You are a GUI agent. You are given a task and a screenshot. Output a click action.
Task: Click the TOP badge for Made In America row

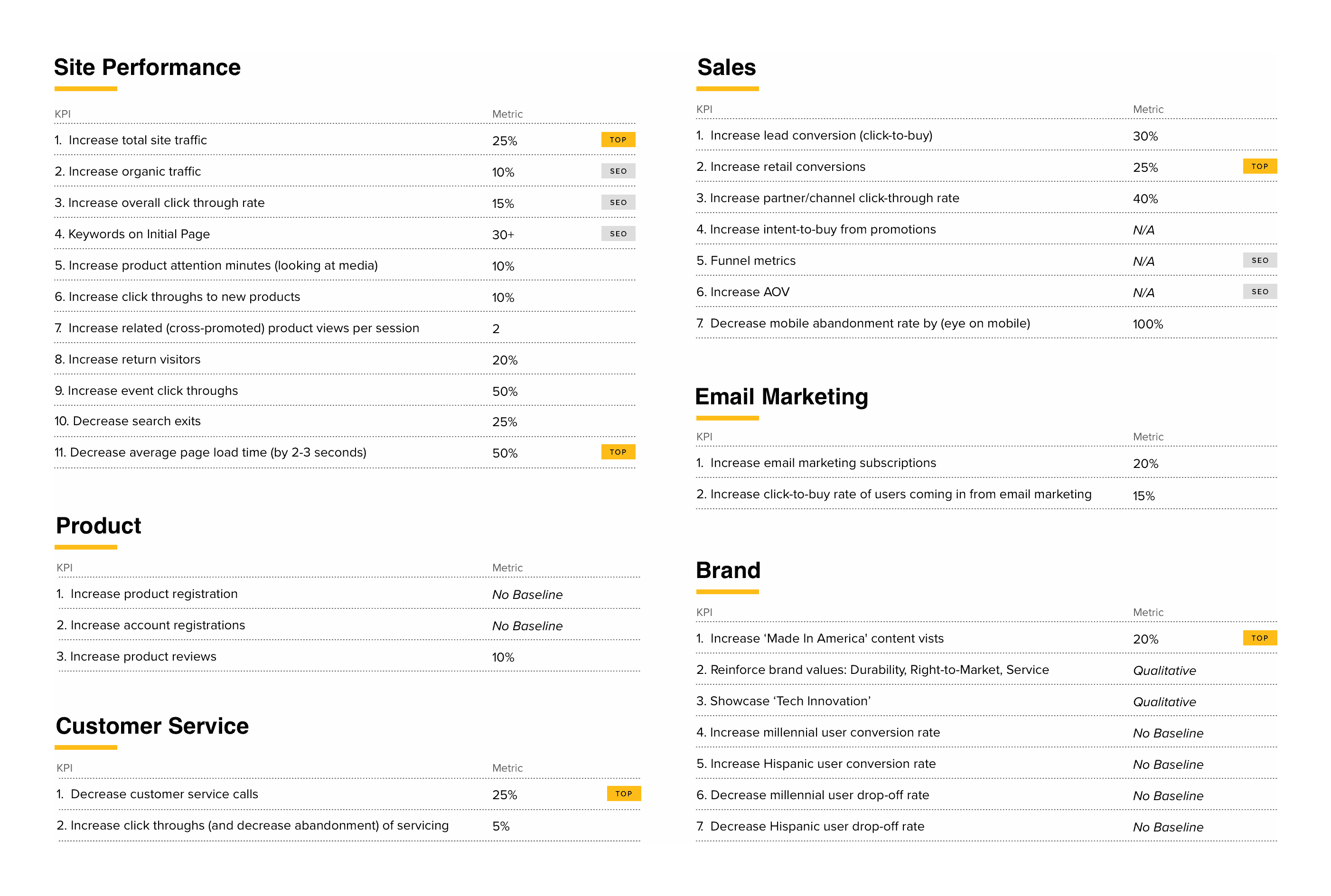1259,638
